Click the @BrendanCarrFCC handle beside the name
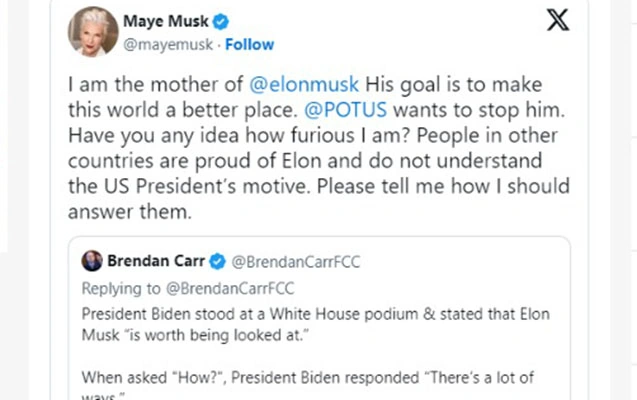Image resolution: width=637 pixels, height=400 pixels. pos(296,262)
